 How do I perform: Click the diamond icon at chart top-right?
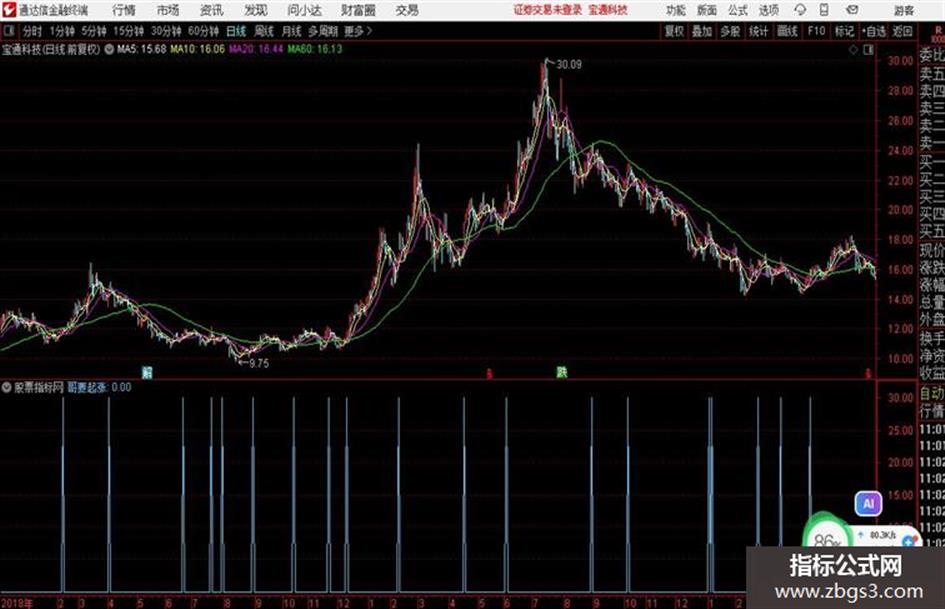pos(853,50)
